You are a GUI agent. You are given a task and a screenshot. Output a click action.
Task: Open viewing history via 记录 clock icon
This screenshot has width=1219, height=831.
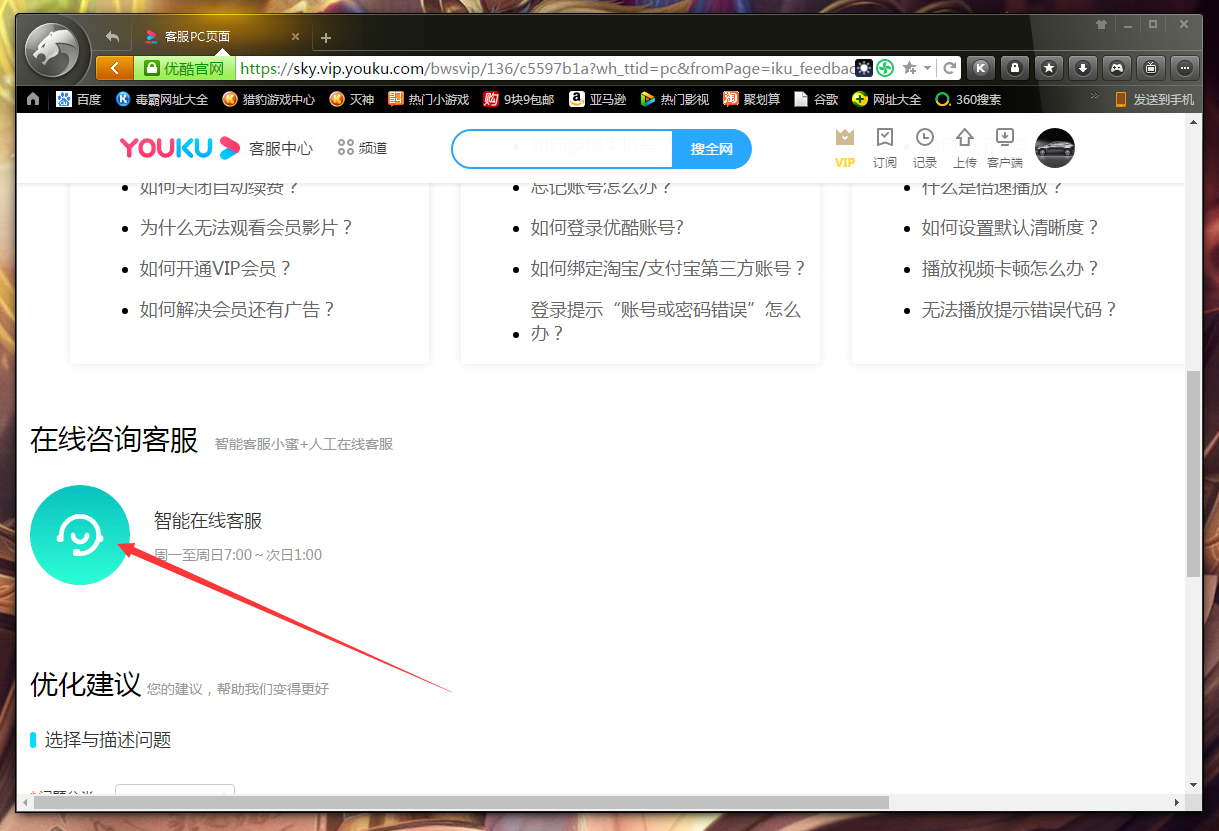924,148
